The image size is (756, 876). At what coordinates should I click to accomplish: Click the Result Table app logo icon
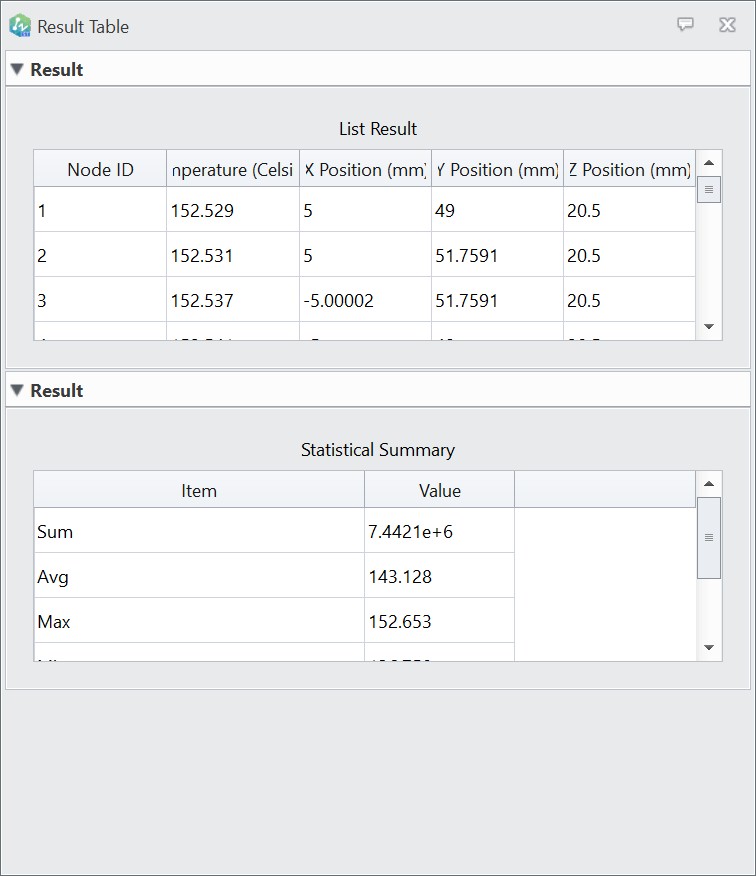pos(20,26)
